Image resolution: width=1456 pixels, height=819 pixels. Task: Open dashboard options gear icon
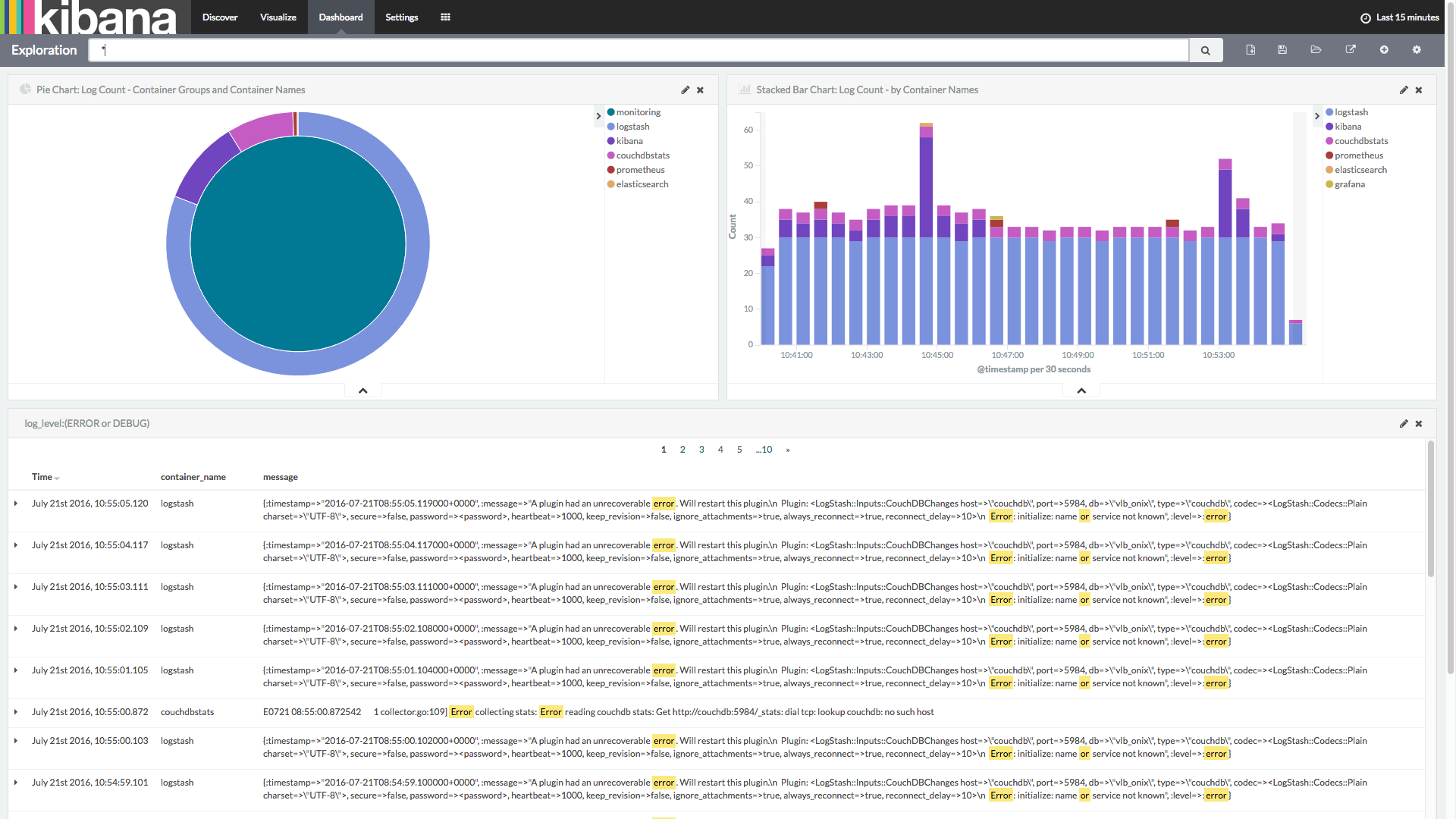pos(1417,50)
